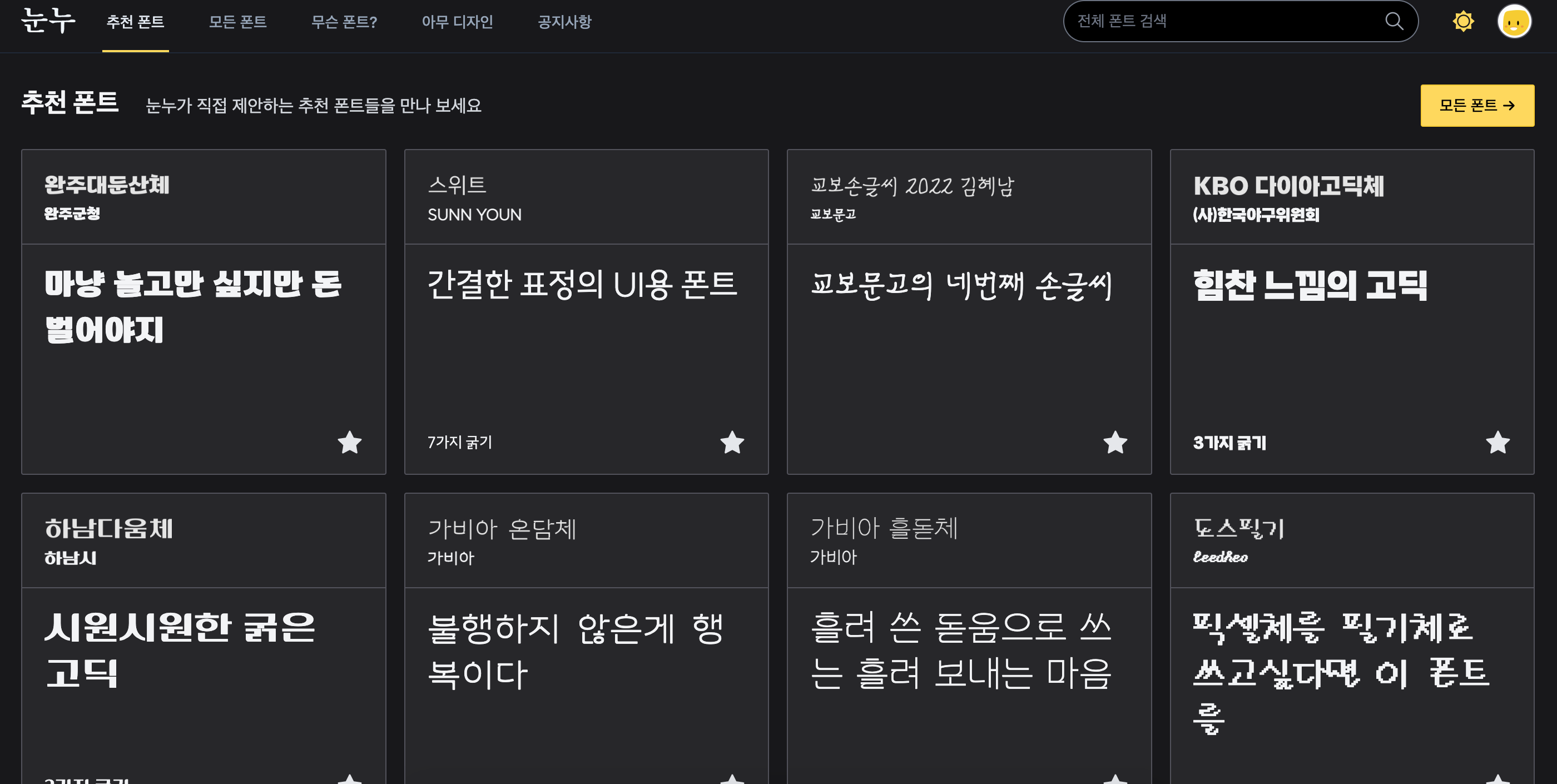Open the user profile avatar
Screen dimensions: 1557x784
point(1514,22)
